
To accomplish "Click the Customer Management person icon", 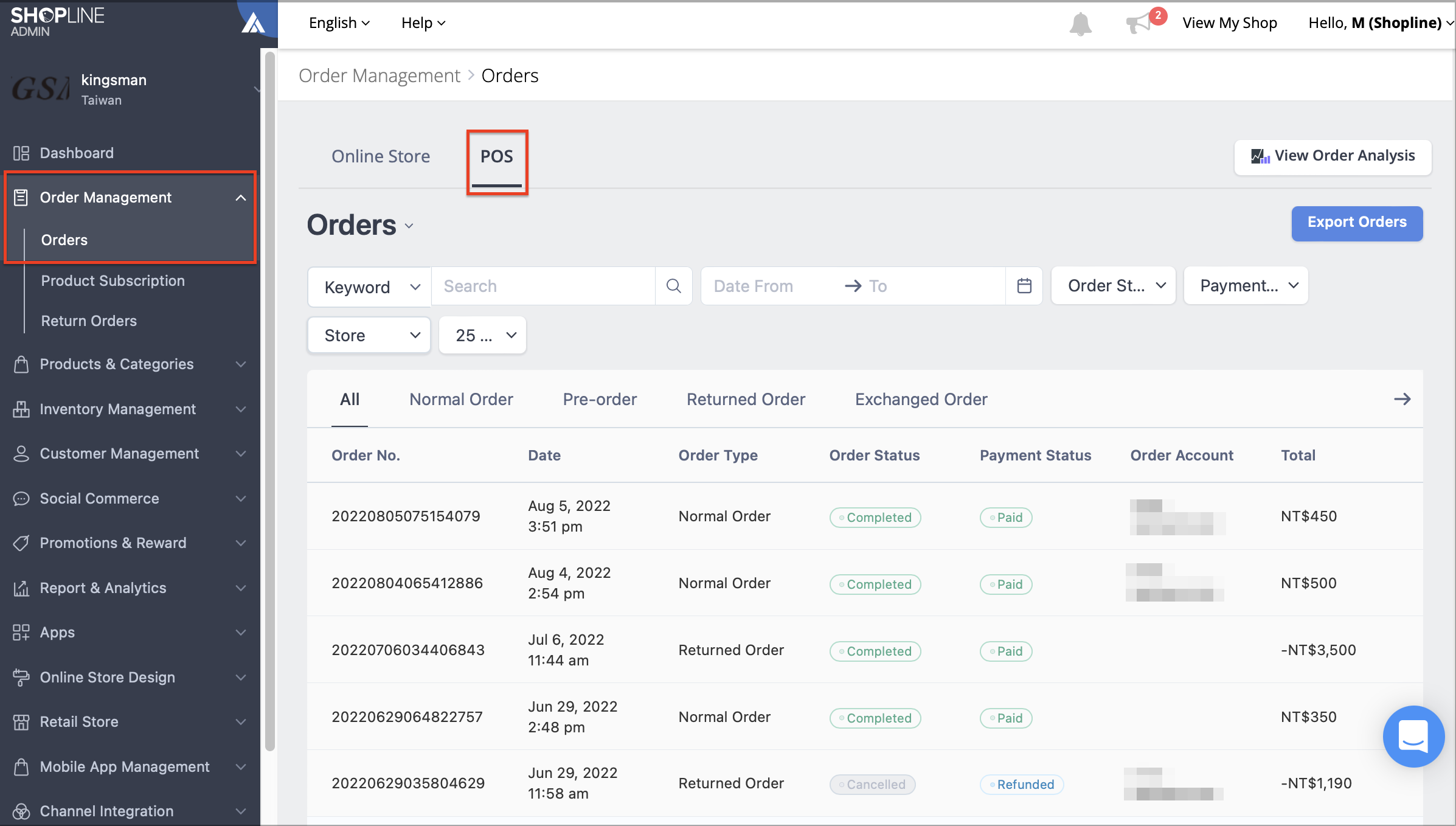I will tap(21, 454).
